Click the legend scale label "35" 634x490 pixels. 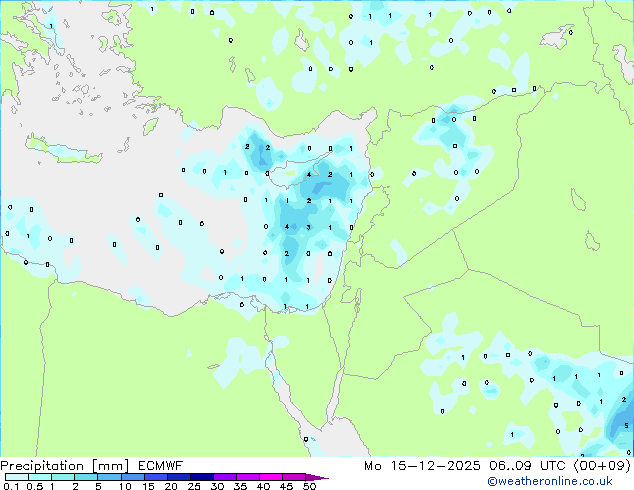(240, 486)
